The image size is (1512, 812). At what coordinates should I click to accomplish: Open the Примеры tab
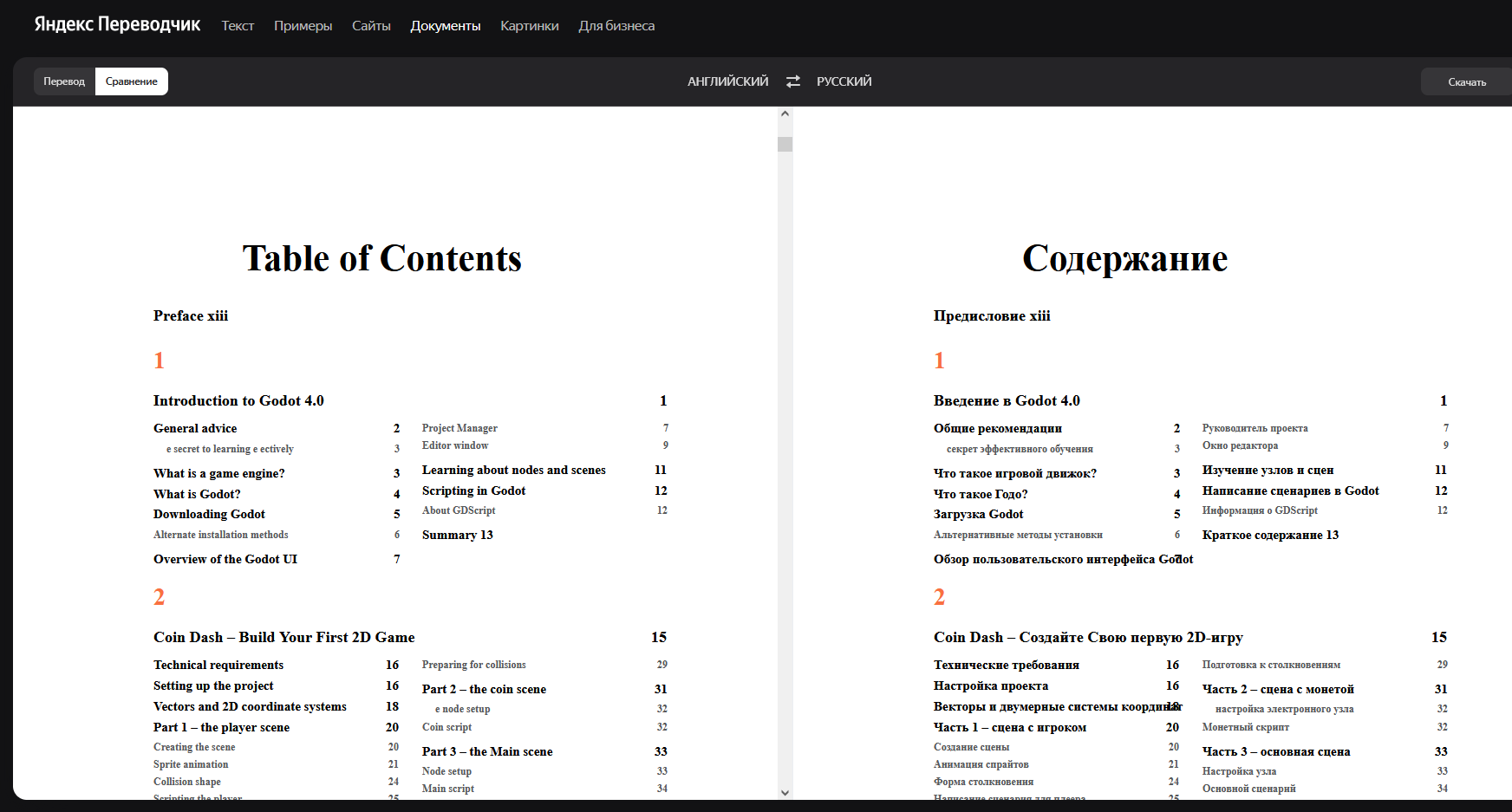pos(303,26)
